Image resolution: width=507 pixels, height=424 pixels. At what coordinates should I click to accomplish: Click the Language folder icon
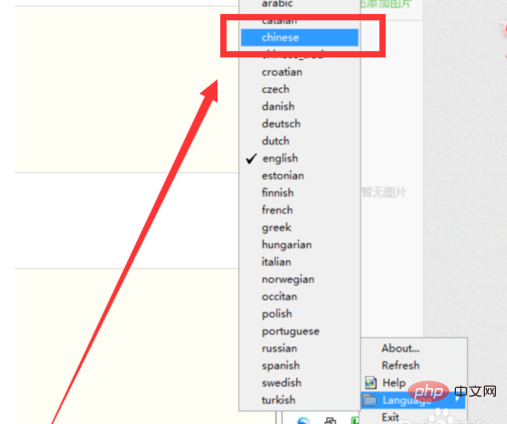click(x=370, y=399)
